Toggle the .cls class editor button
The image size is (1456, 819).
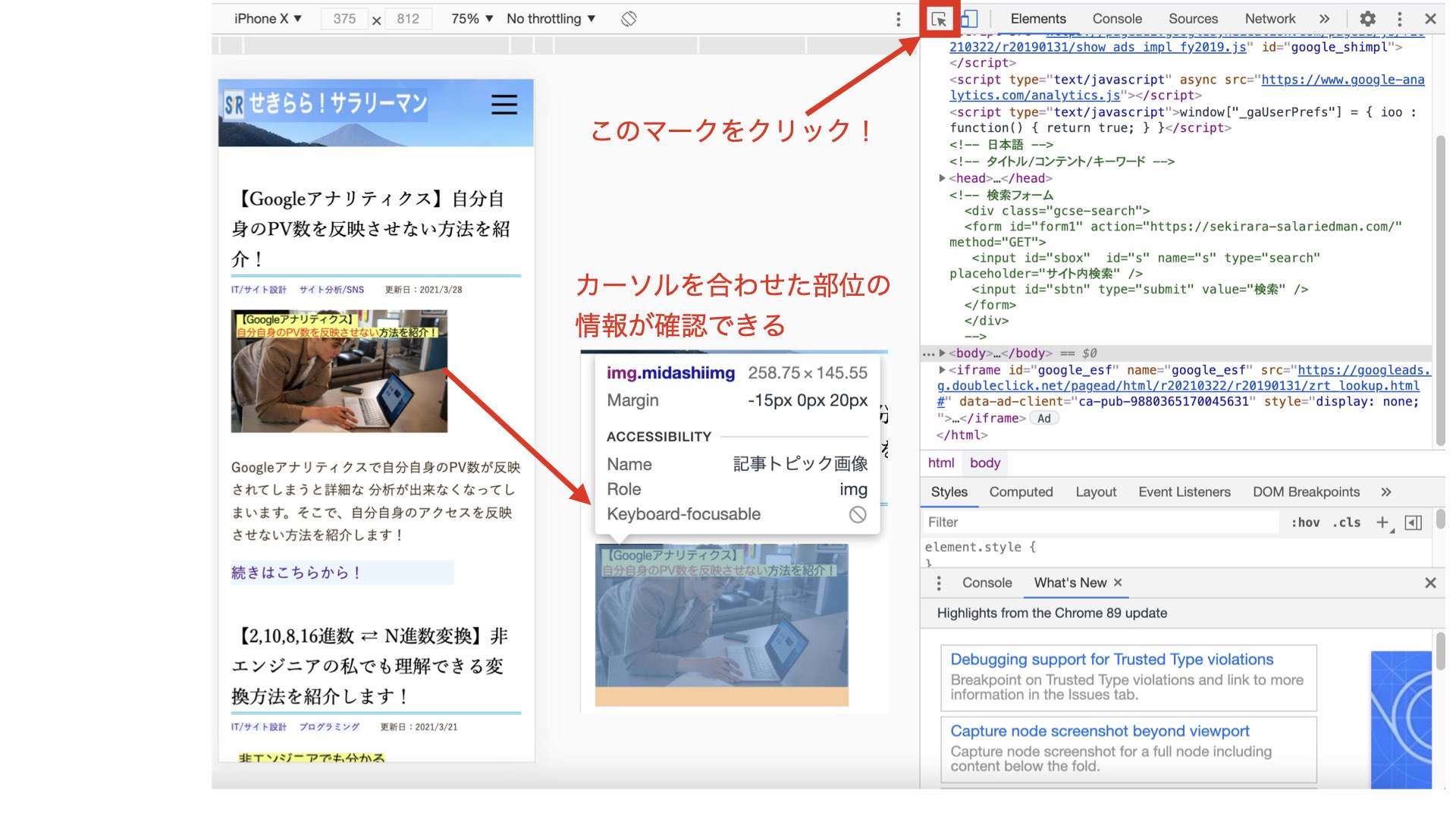[1347, 522]
